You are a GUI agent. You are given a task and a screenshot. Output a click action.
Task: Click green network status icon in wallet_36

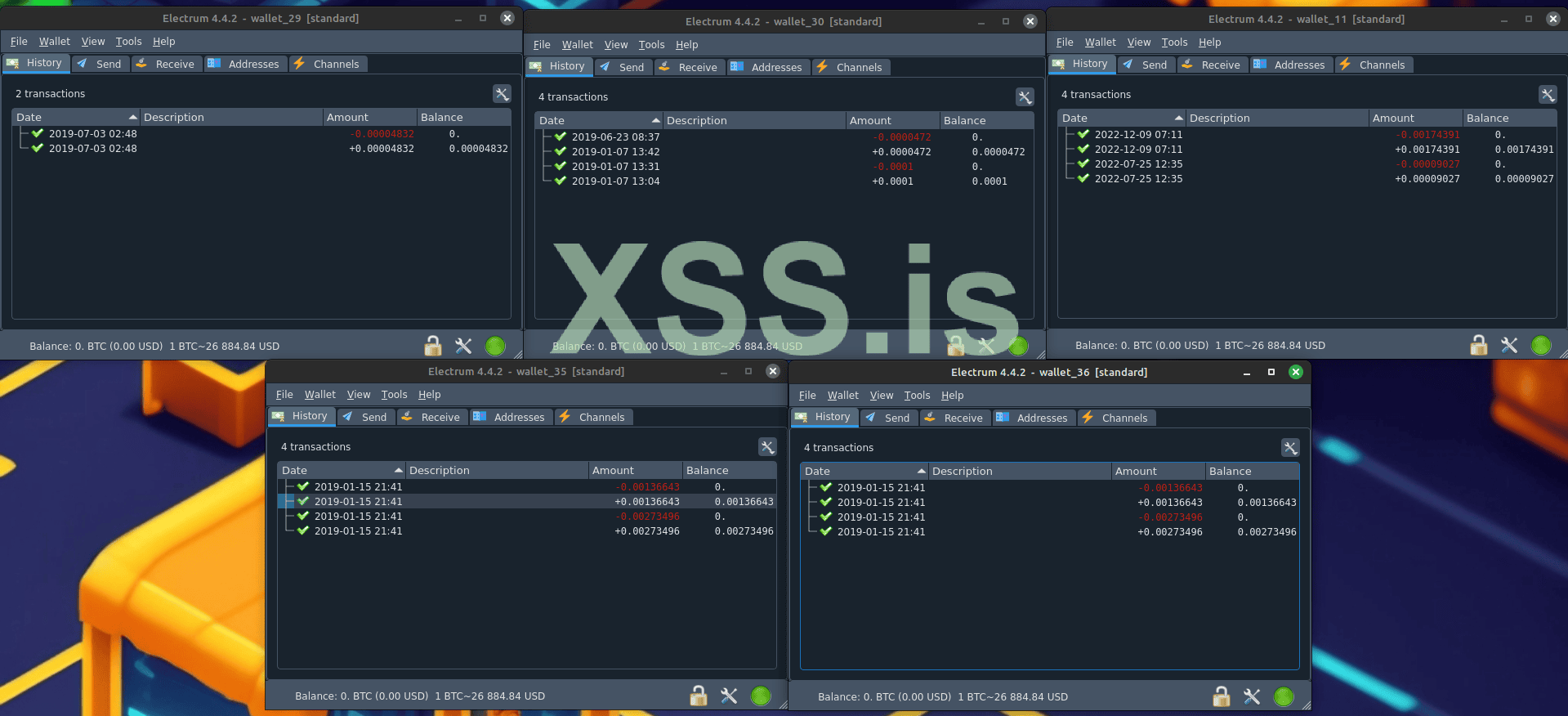(1284, 696)
